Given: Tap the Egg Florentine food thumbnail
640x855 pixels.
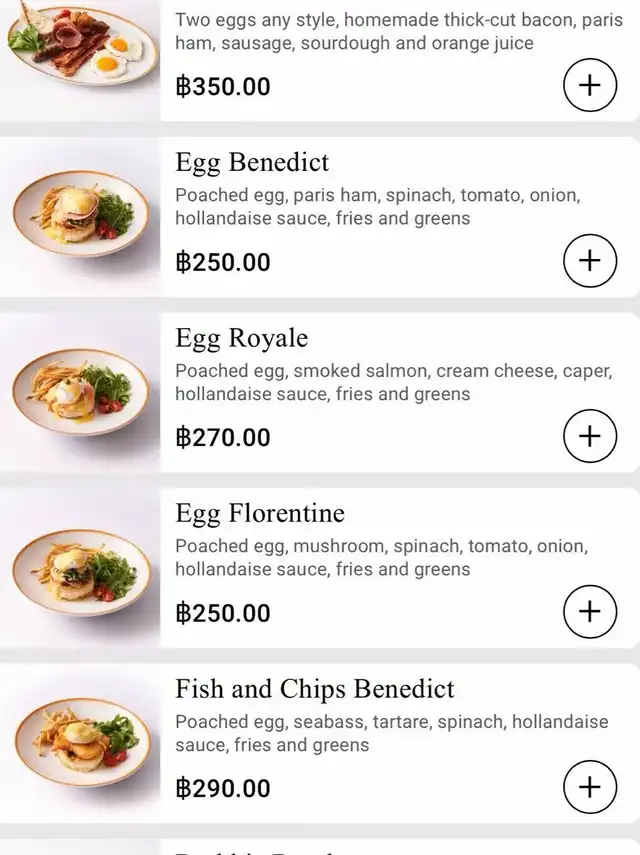Looking at the screenshot, I should click(80, 565).
